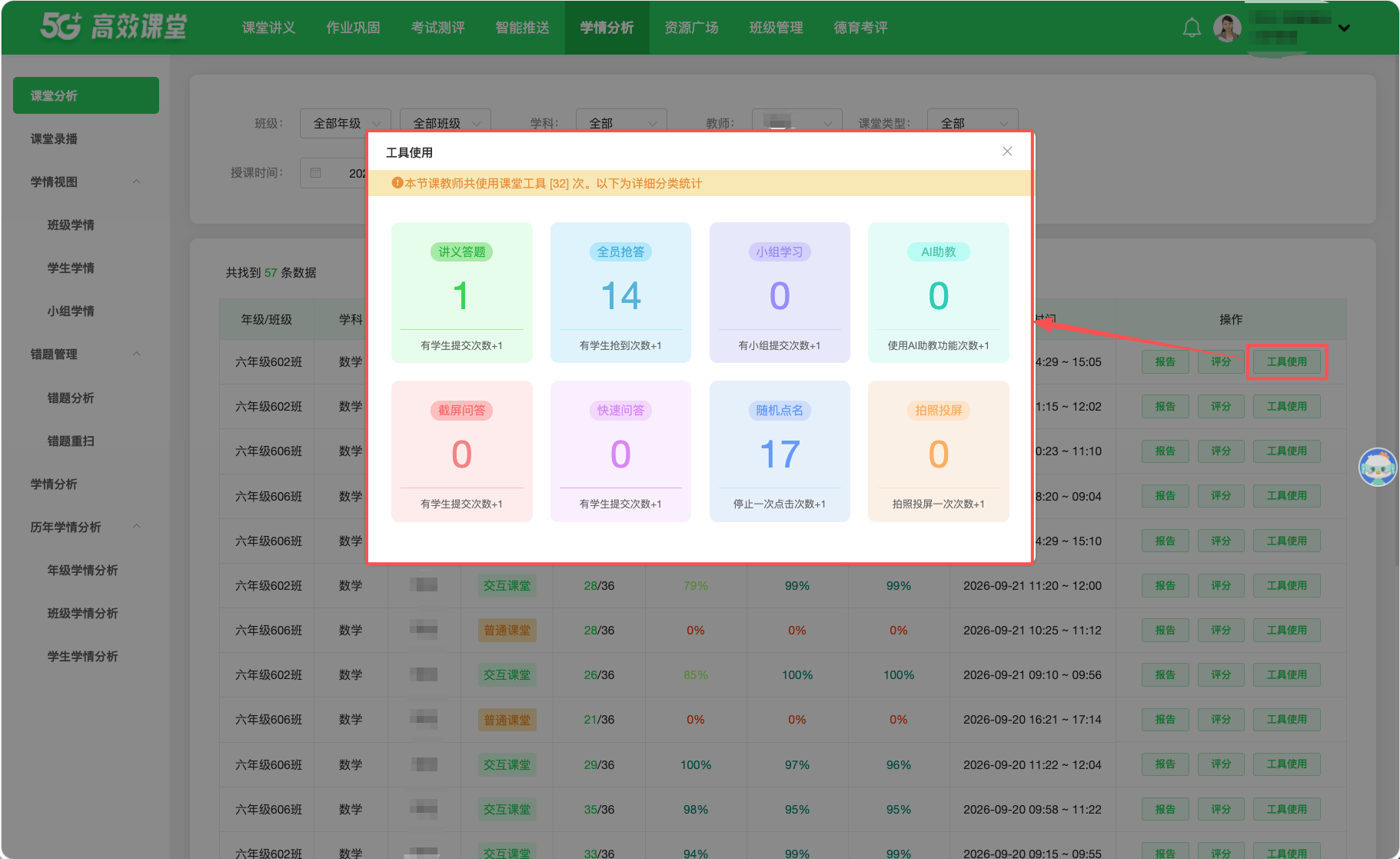Screen dimensions: 1400x859
Task: Click 评分 in the 10:23 ~ 11:10 row
Action: pyautogui.click(x=1221, y=451)
